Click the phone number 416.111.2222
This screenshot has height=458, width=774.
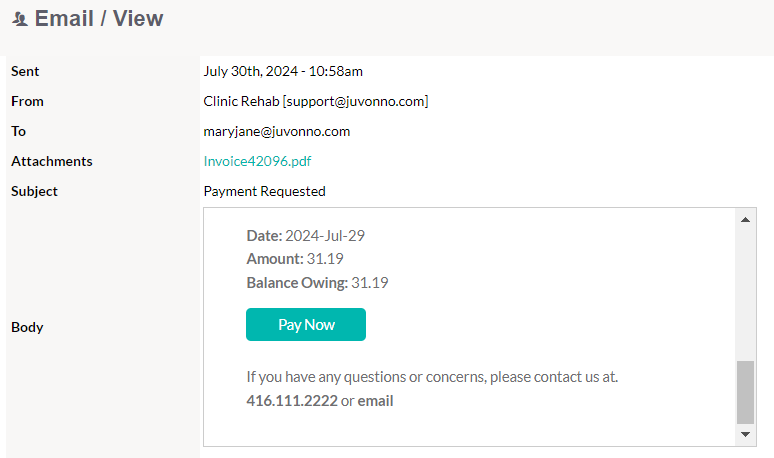point(292,401)
